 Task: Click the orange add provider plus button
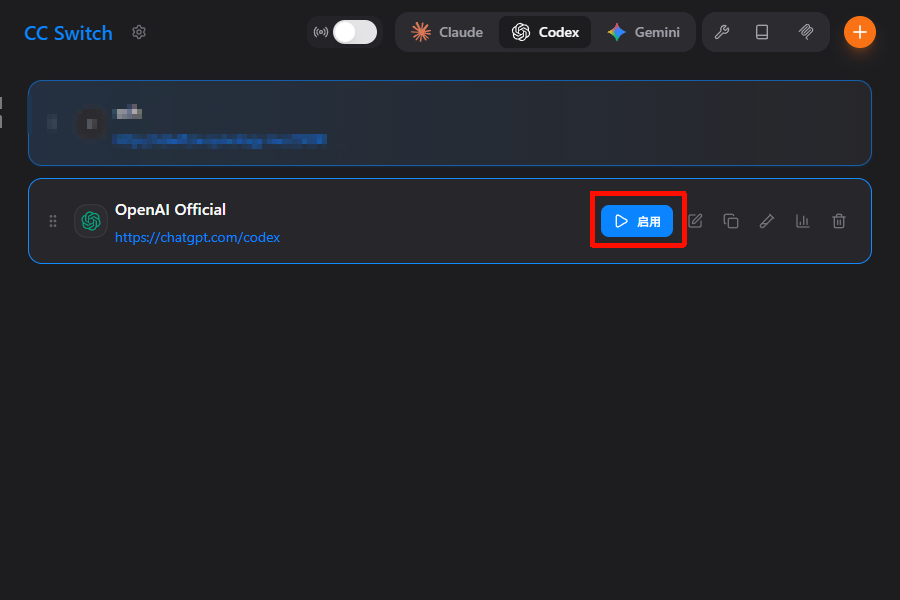coord(859,32)
